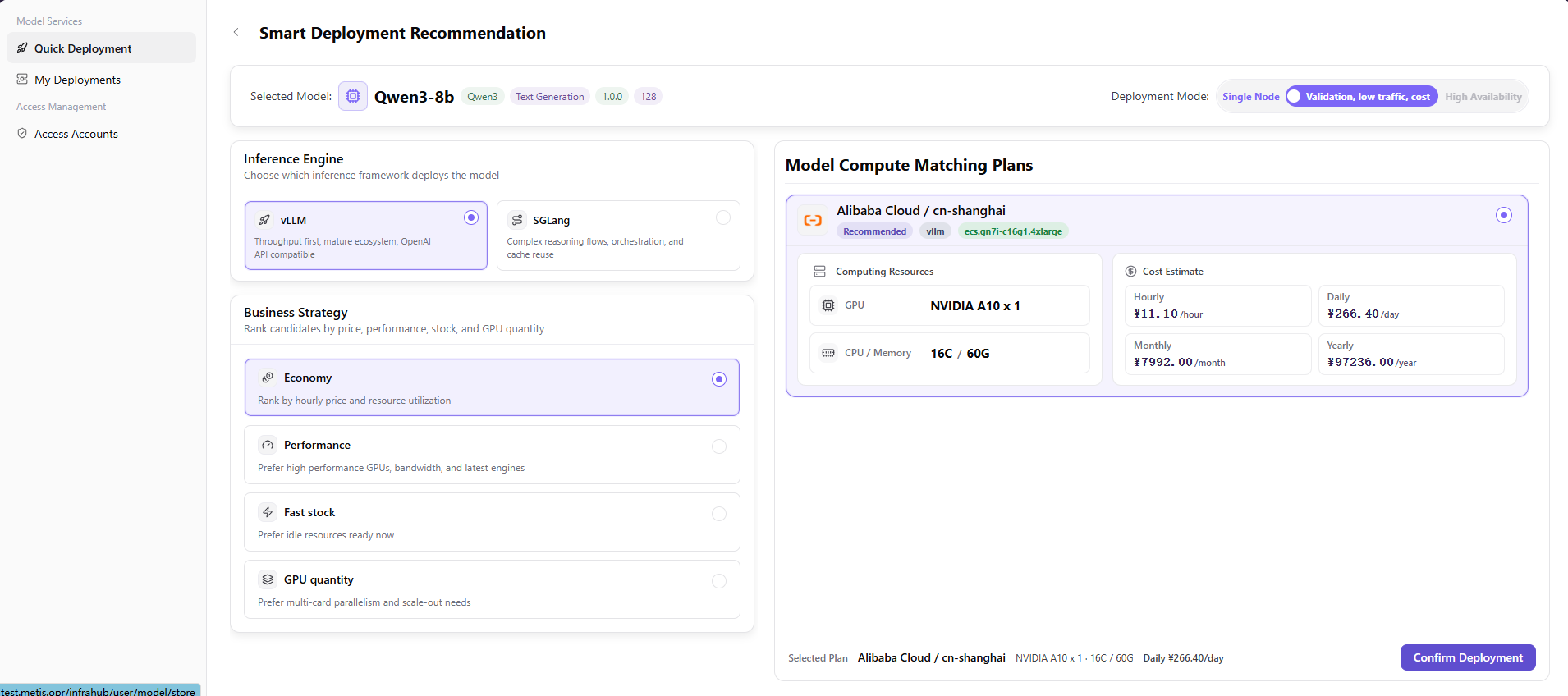Click the Quick Deployment rocket icon
The image size is (1568, 696).
(22, 48)
